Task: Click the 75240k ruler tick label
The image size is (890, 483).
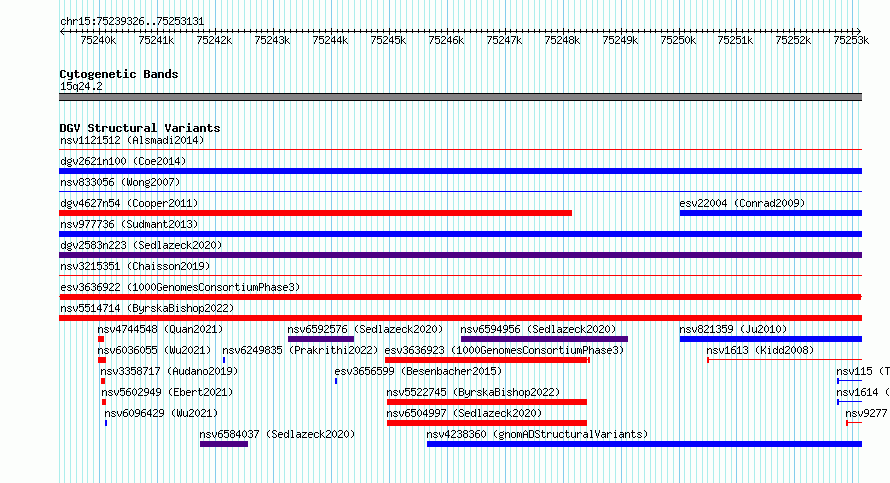Action: [98, 40]
